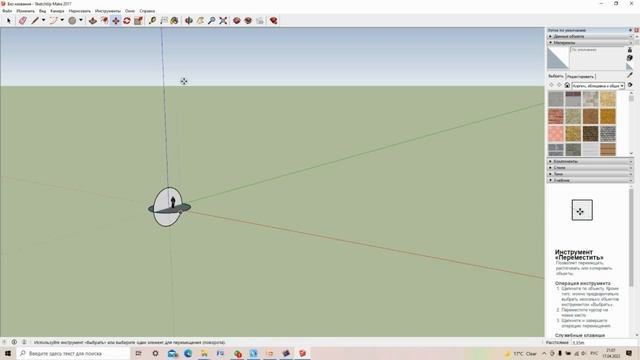The height and width of the screenshot is (360, 640).
Task: Click the materials list scrollbar
Action: click(x=631, y=122)
